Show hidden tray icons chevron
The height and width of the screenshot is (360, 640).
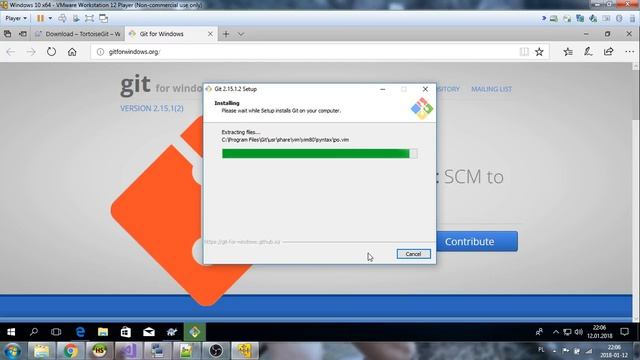pyautogui.click(x=556, y=332)
